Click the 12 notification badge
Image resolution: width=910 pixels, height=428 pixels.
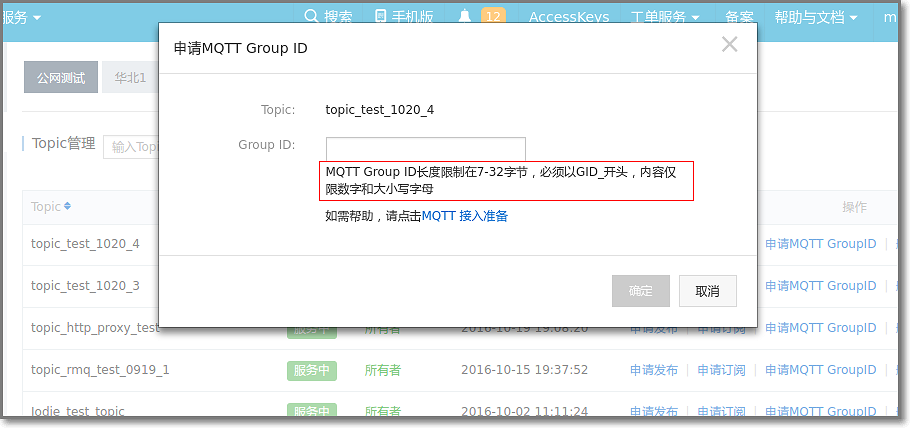pos(493,17)
